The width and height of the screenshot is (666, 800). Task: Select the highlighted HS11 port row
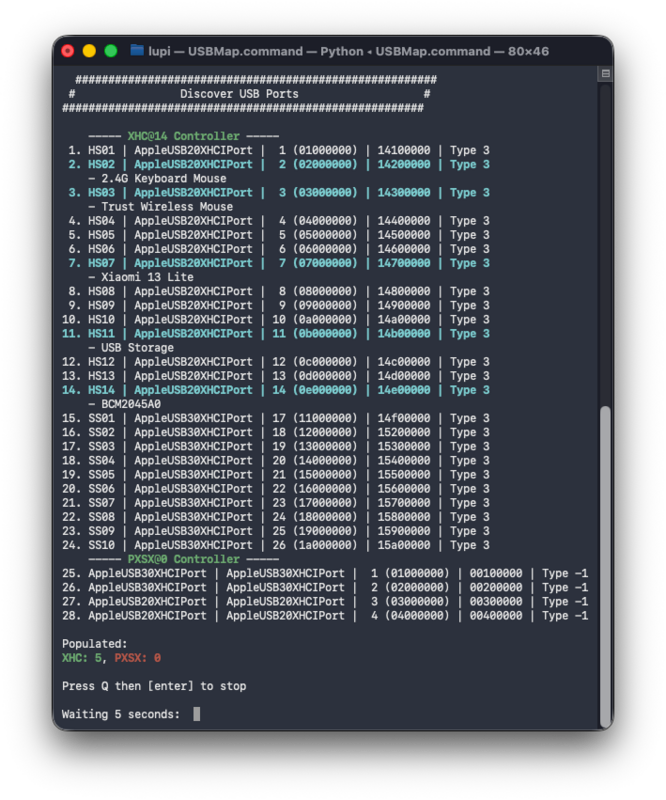point(276,334)
